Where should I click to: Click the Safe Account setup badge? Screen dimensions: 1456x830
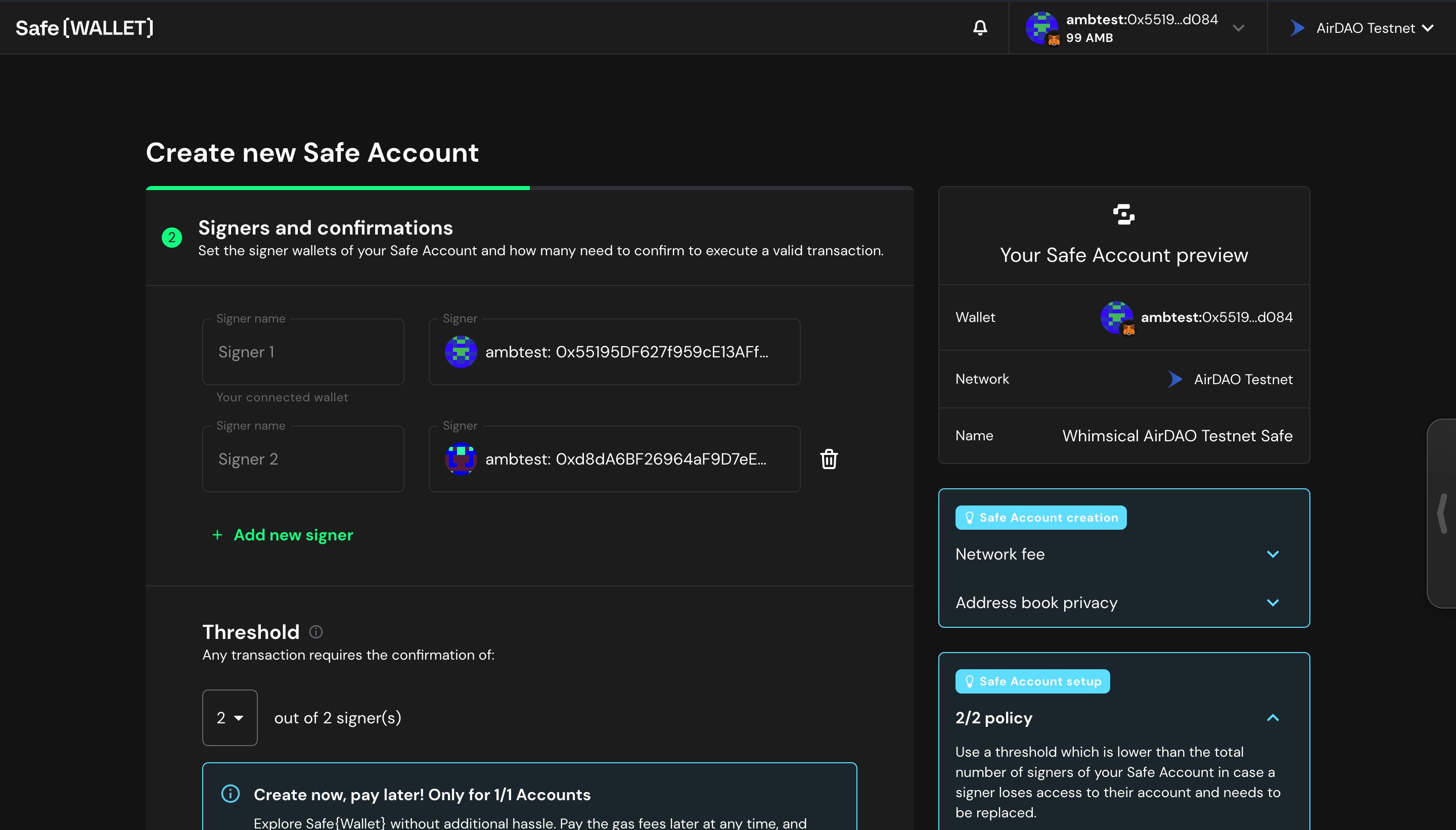point(1032,681)
